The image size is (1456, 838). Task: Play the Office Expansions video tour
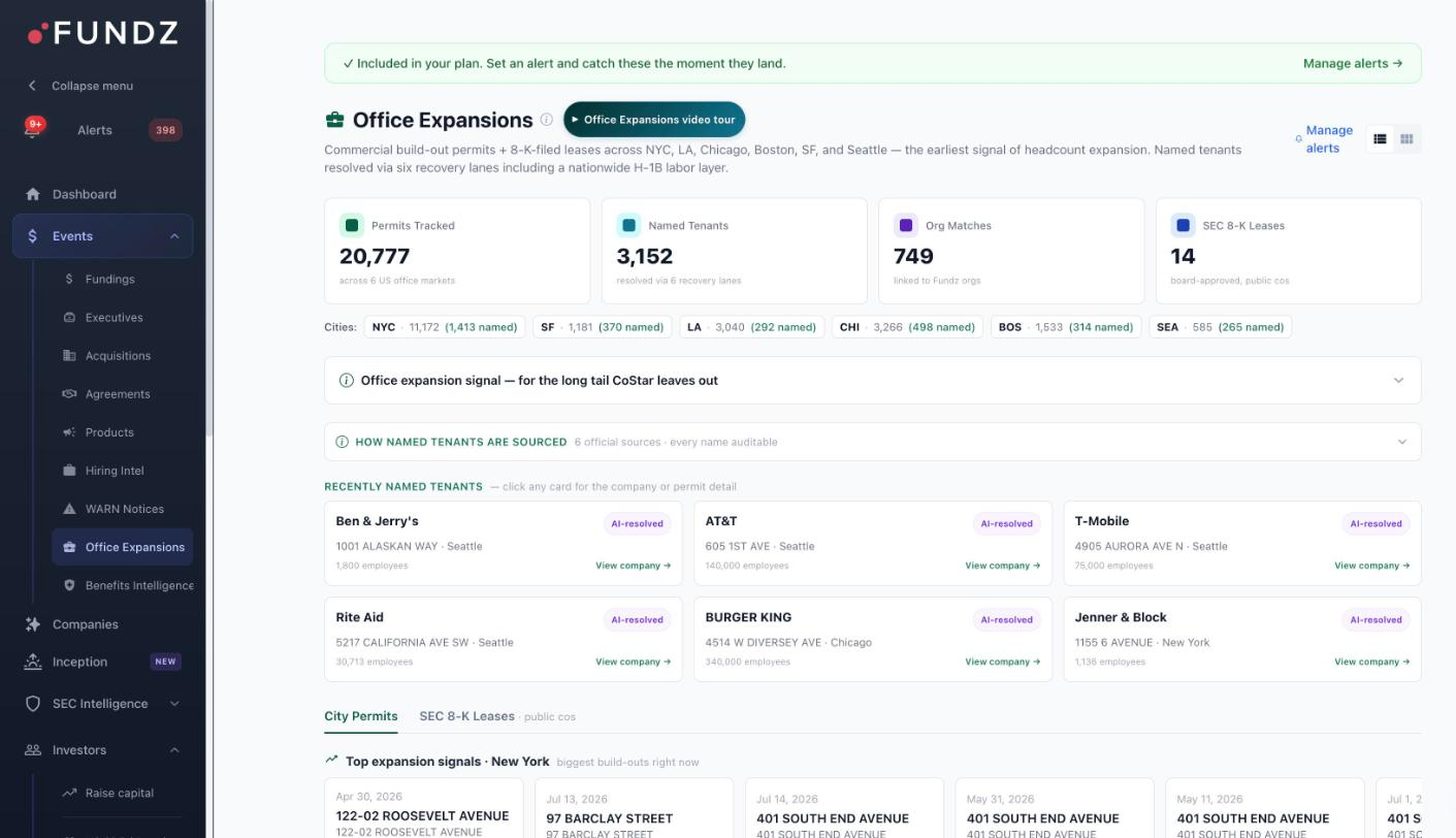(654, 119)
